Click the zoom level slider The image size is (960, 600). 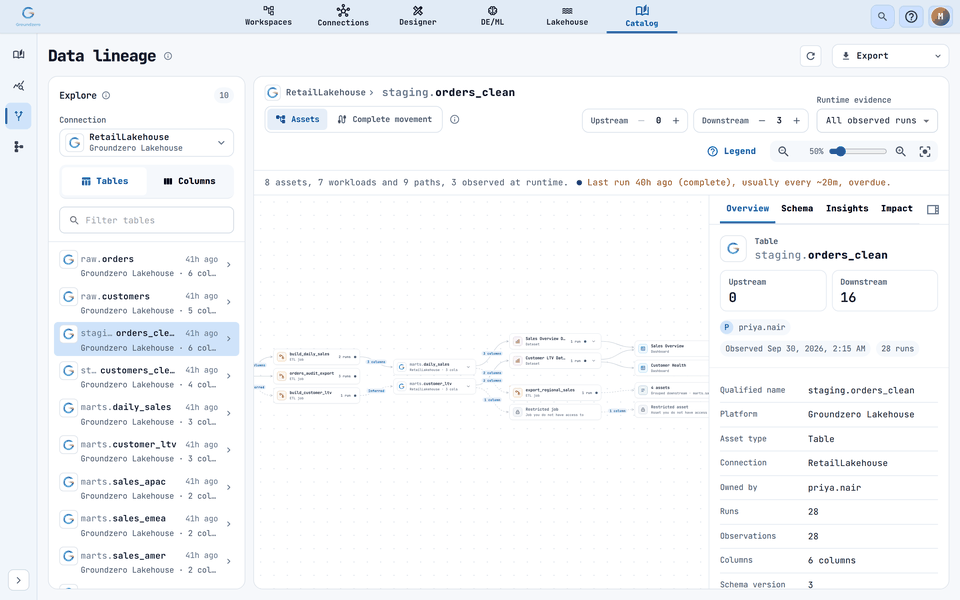click(x=858, y=151)
